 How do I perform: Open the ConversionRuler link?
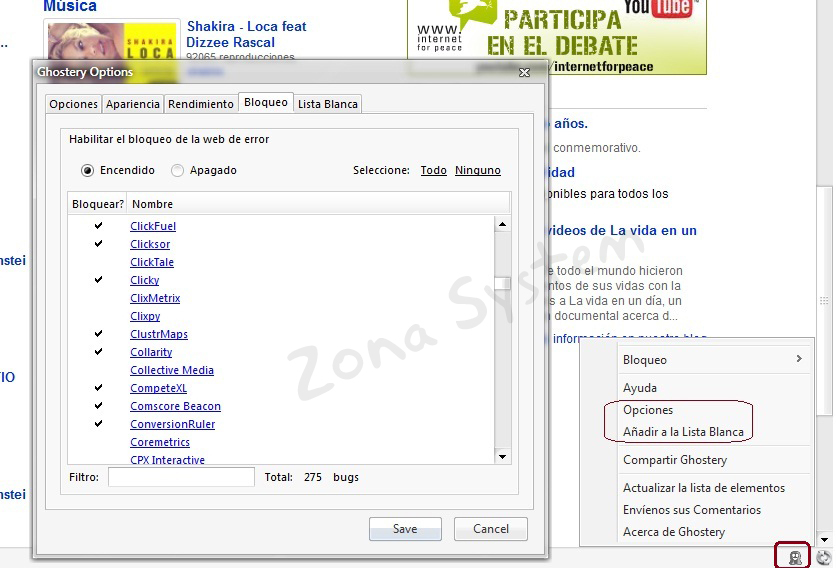tap(173, 425)
